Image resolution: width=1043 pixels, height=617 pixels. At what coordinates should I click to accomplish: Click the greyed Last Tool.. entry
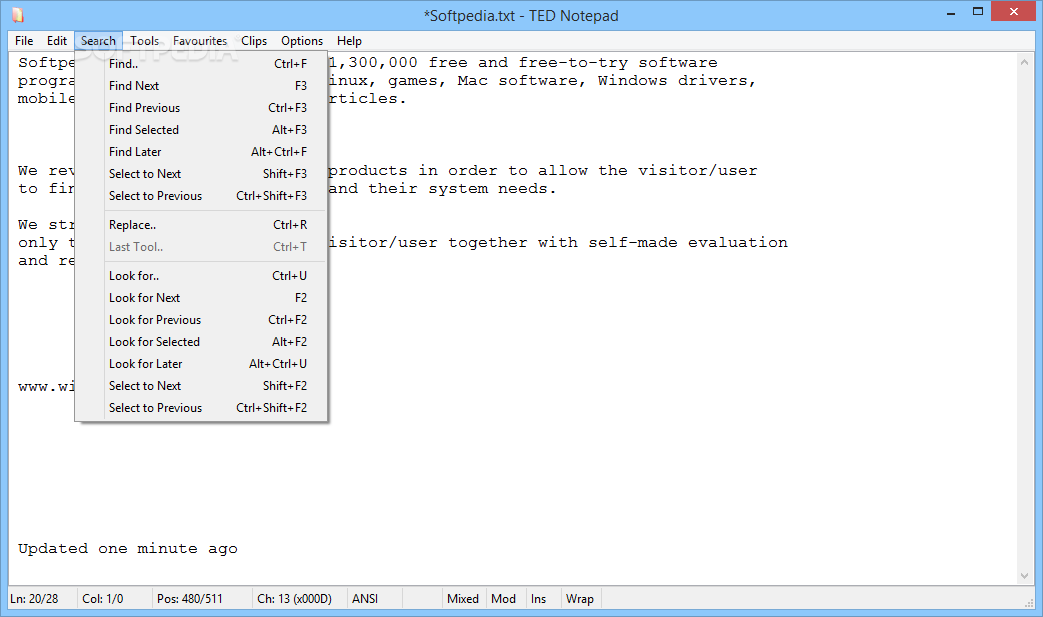pos(202,247)
